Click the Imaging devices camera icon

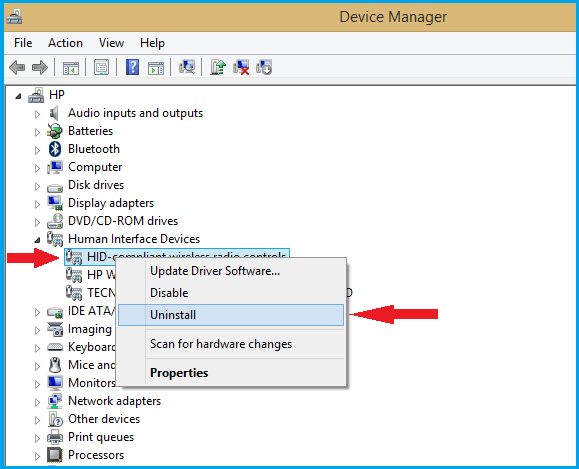(55, 329)
